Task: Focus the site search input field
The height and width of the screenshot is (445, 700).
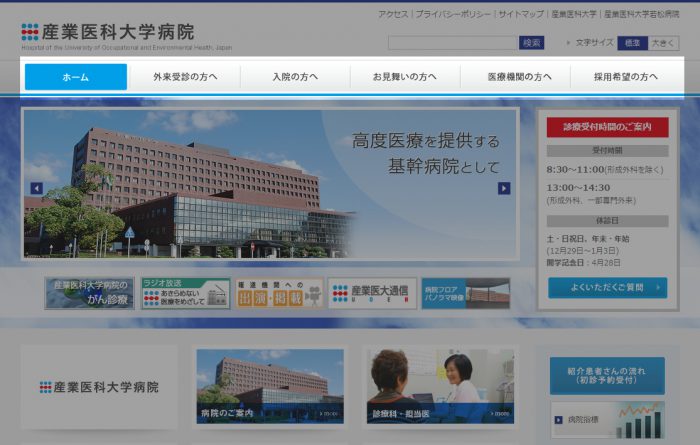Action: (x=453, y=43)
